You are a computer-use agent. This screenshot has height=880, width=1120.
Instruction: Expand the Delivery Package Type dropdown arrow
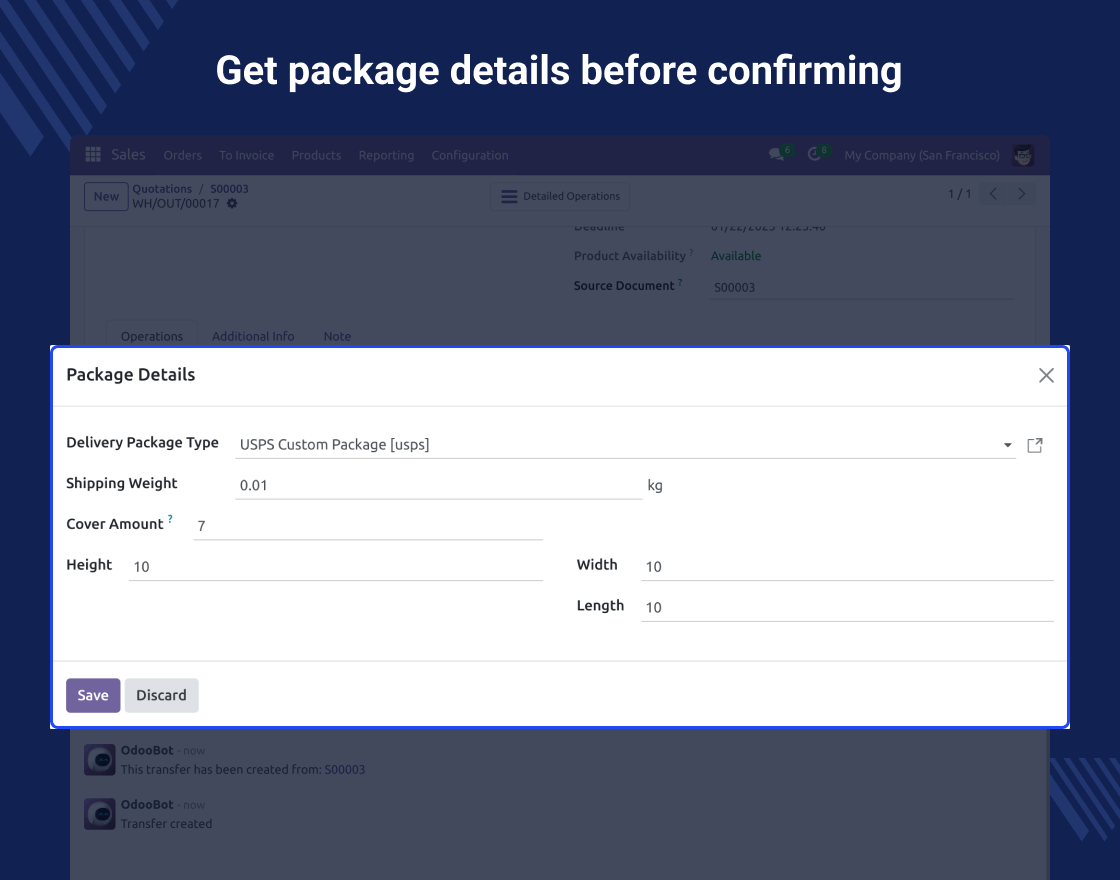pos(1007,445)
